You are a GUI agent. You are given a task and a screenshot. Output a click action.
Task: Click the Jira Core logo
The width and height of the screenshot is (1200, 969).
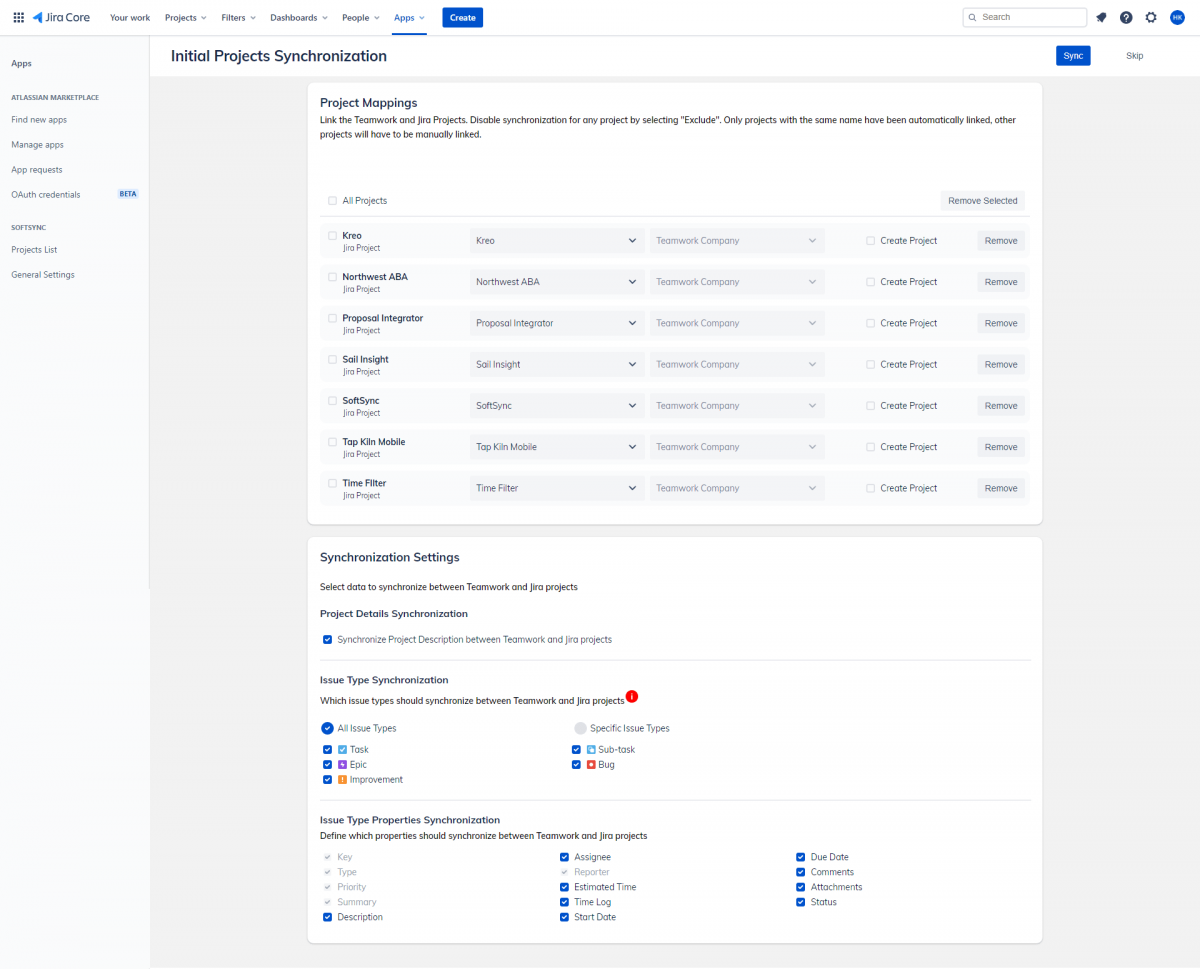click(62, 17)
